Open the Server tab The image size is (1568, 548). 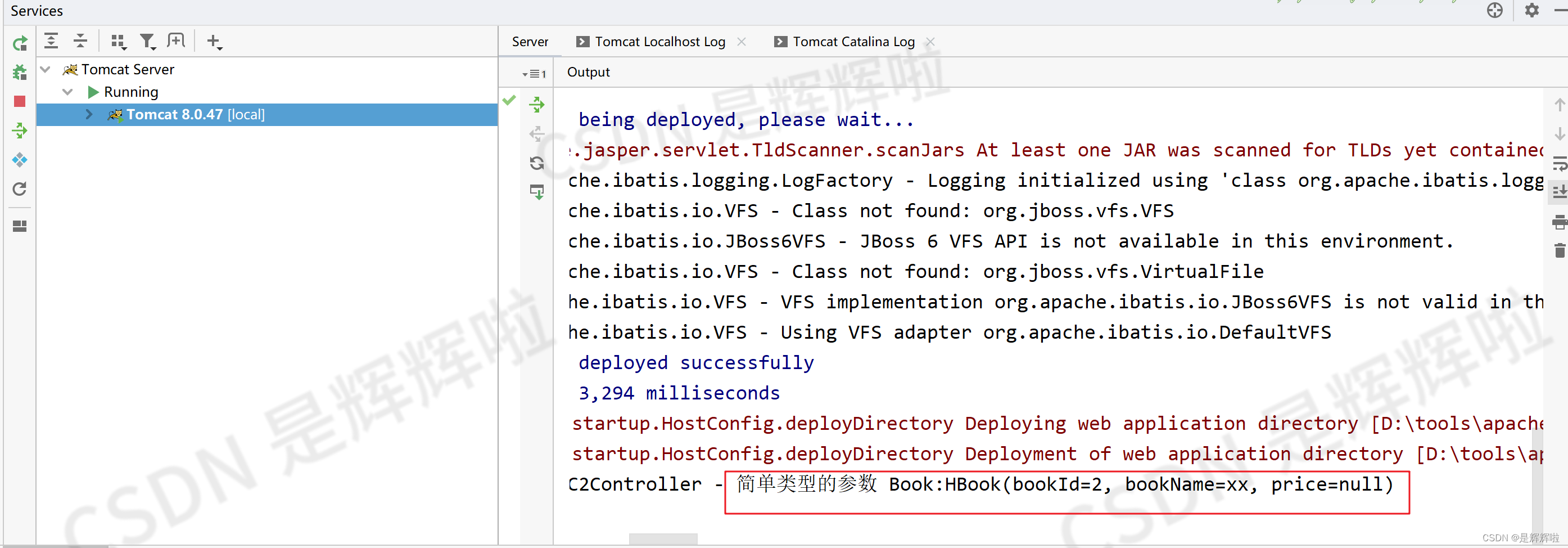(530, 42)
